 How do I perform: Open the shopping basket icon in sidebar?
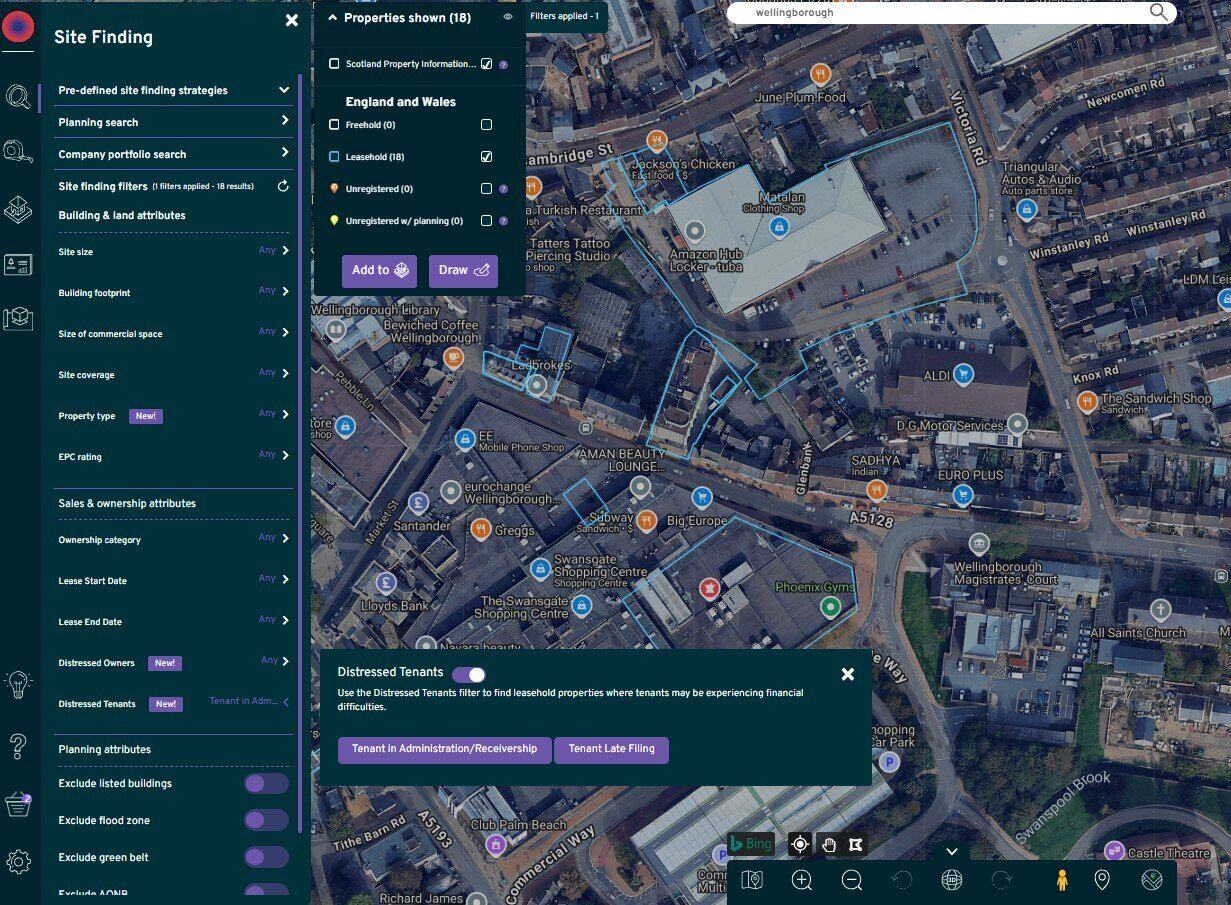tap(18, 804)
